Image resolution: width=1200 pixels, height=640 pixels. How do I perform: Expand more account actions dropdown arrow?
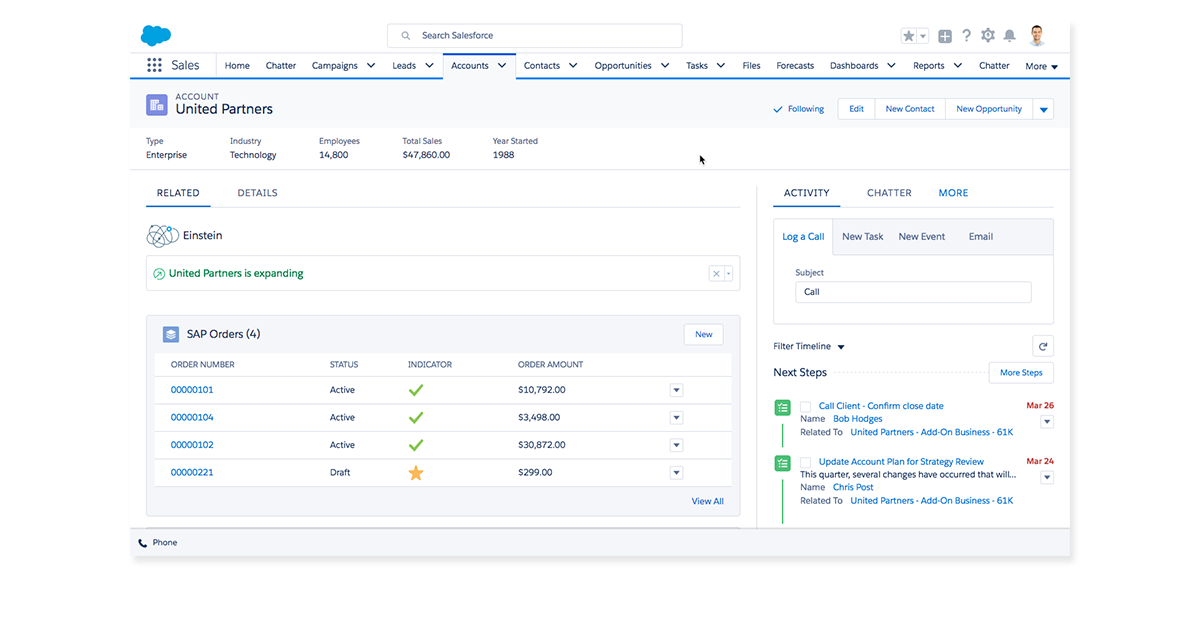(1043, 109)
